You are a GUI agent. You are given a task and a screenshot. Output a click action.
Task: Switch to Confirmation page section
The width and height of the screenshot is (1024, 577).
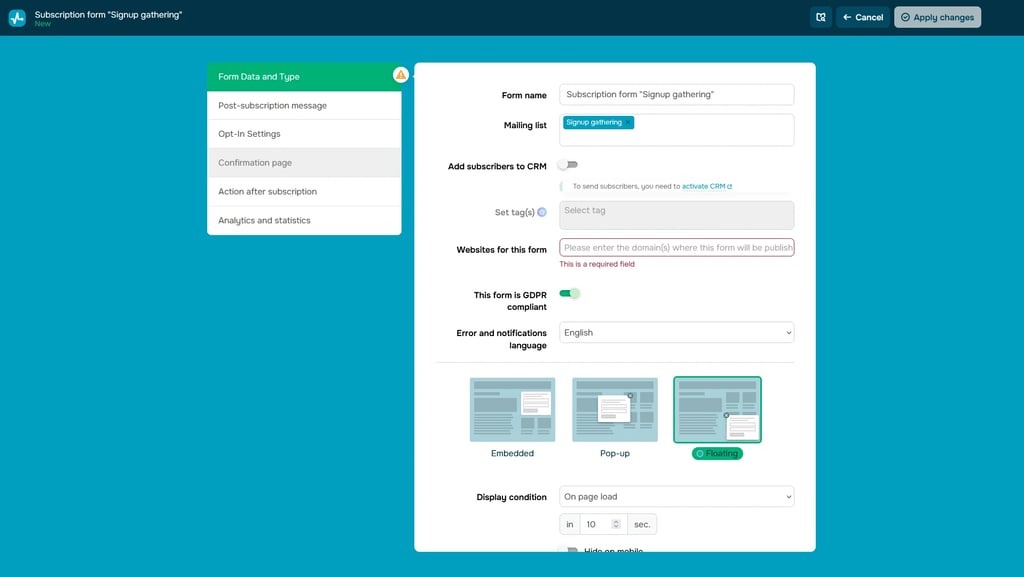[x=304, y=163]
